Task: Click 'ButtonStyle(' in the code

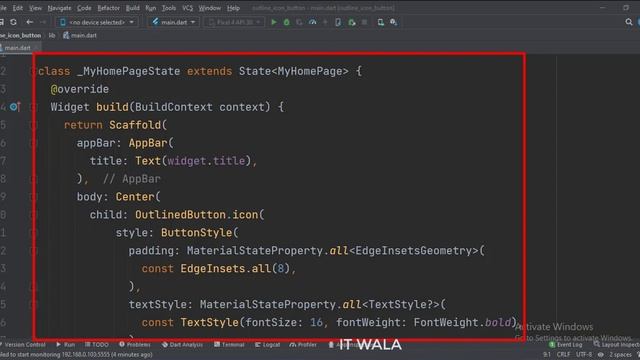Action: (199, 233)
